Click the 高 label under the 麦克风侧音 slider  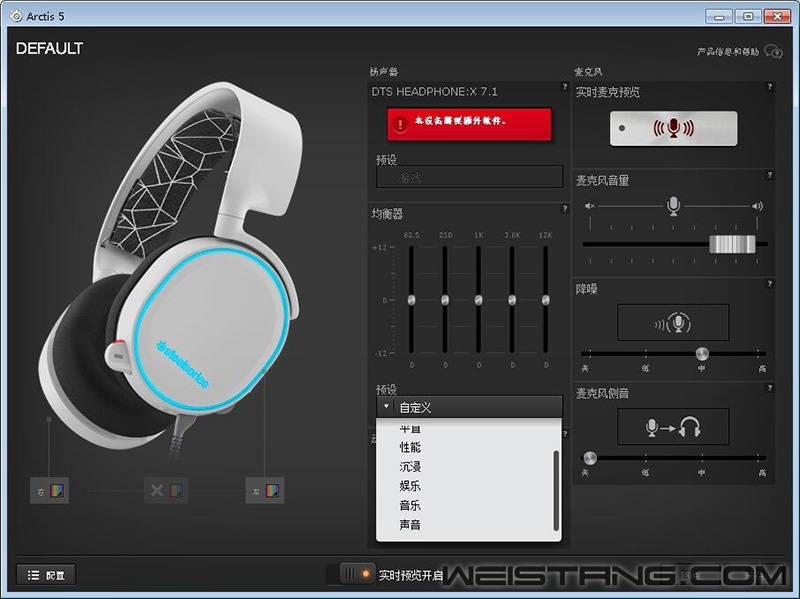[762, 473]
